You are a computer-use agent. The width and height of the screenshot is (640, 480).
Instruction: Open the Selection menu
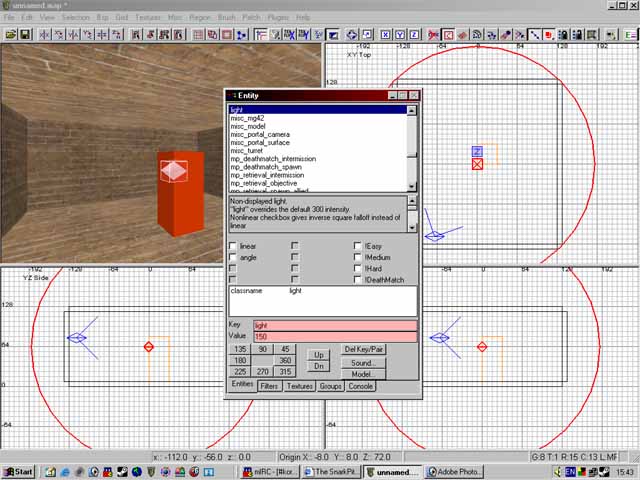tap(75, 18)
